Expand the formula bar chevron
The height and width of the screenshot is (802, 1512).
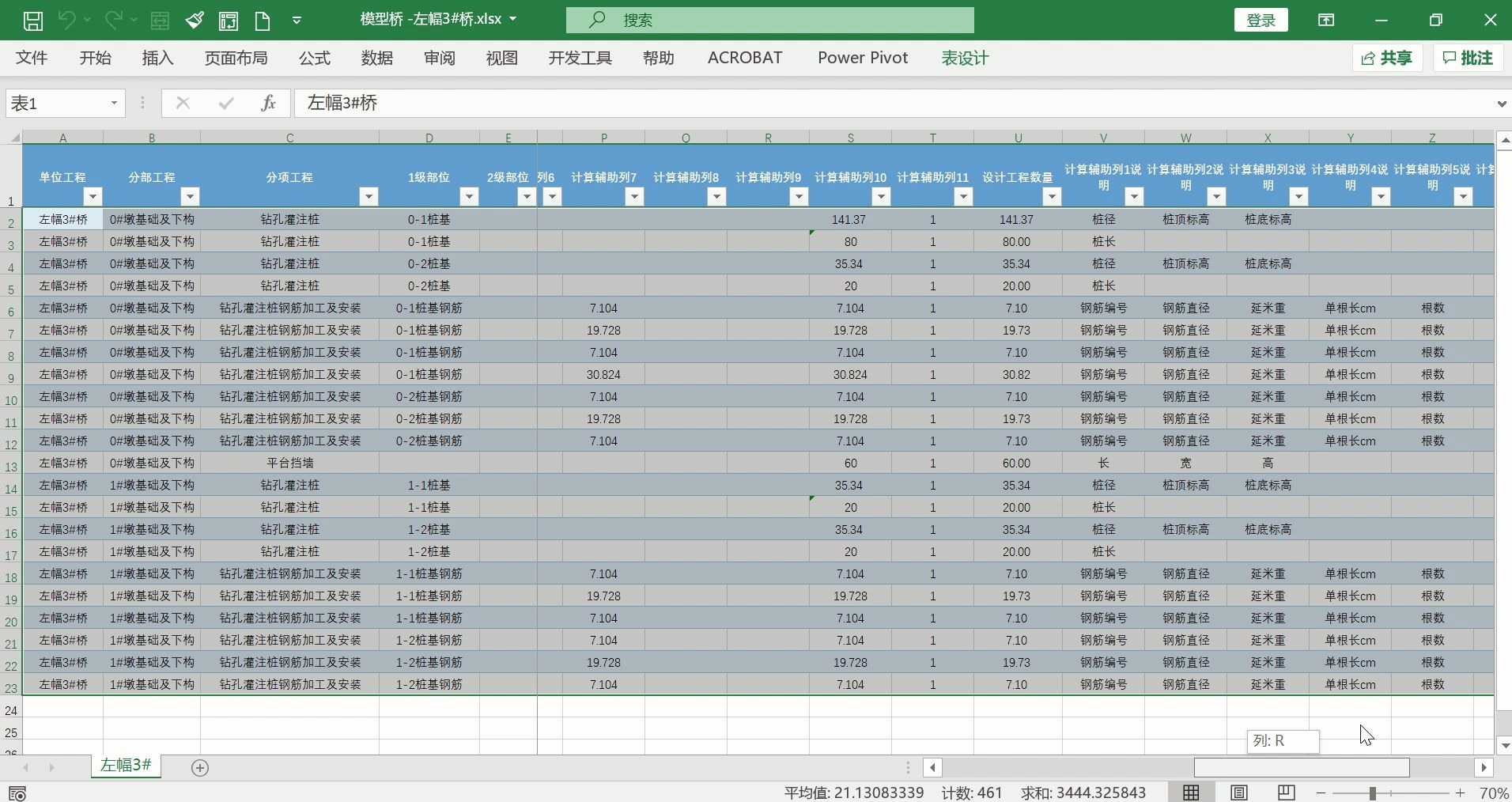pos(1501,104)
